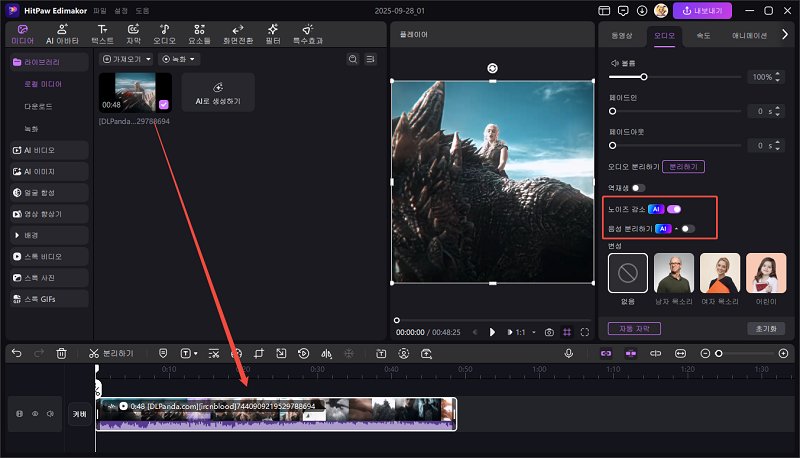Image resolution: width=800 pixels, height=458 pixels.
Task: Open 스톡 GIFs in the sidebar
Action: 49,299
